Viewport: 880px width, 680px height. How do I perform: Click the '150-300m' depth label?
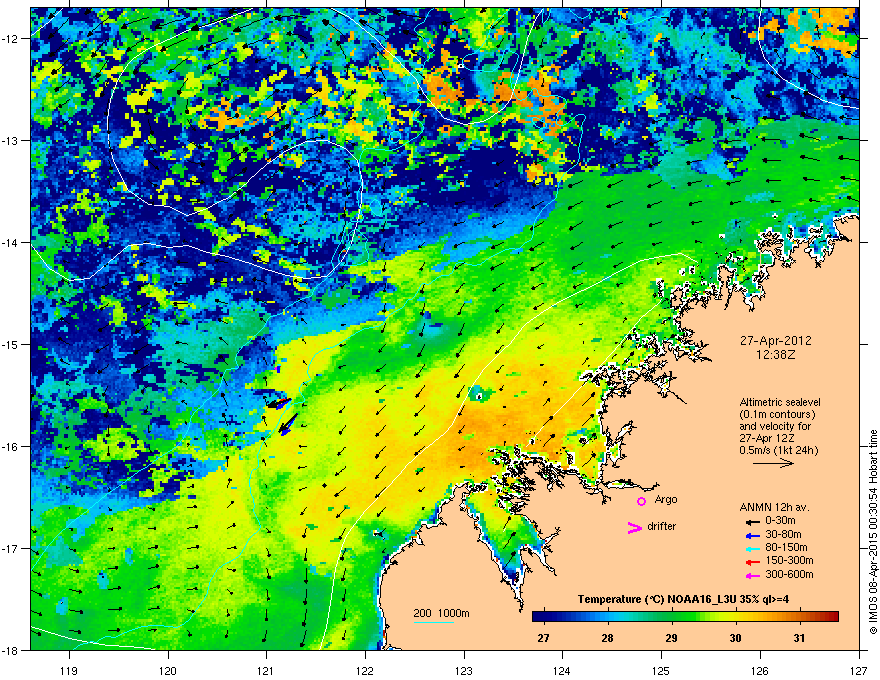(789, 560)
